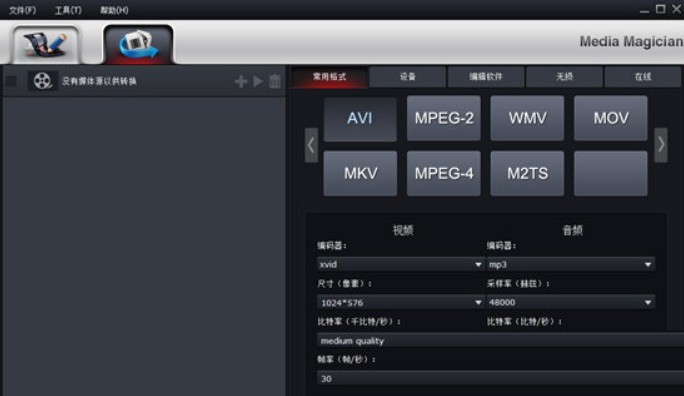This screenshot has width=684, height=396.
Task: Go to next formats page arrow
Action: coord(661,145)
